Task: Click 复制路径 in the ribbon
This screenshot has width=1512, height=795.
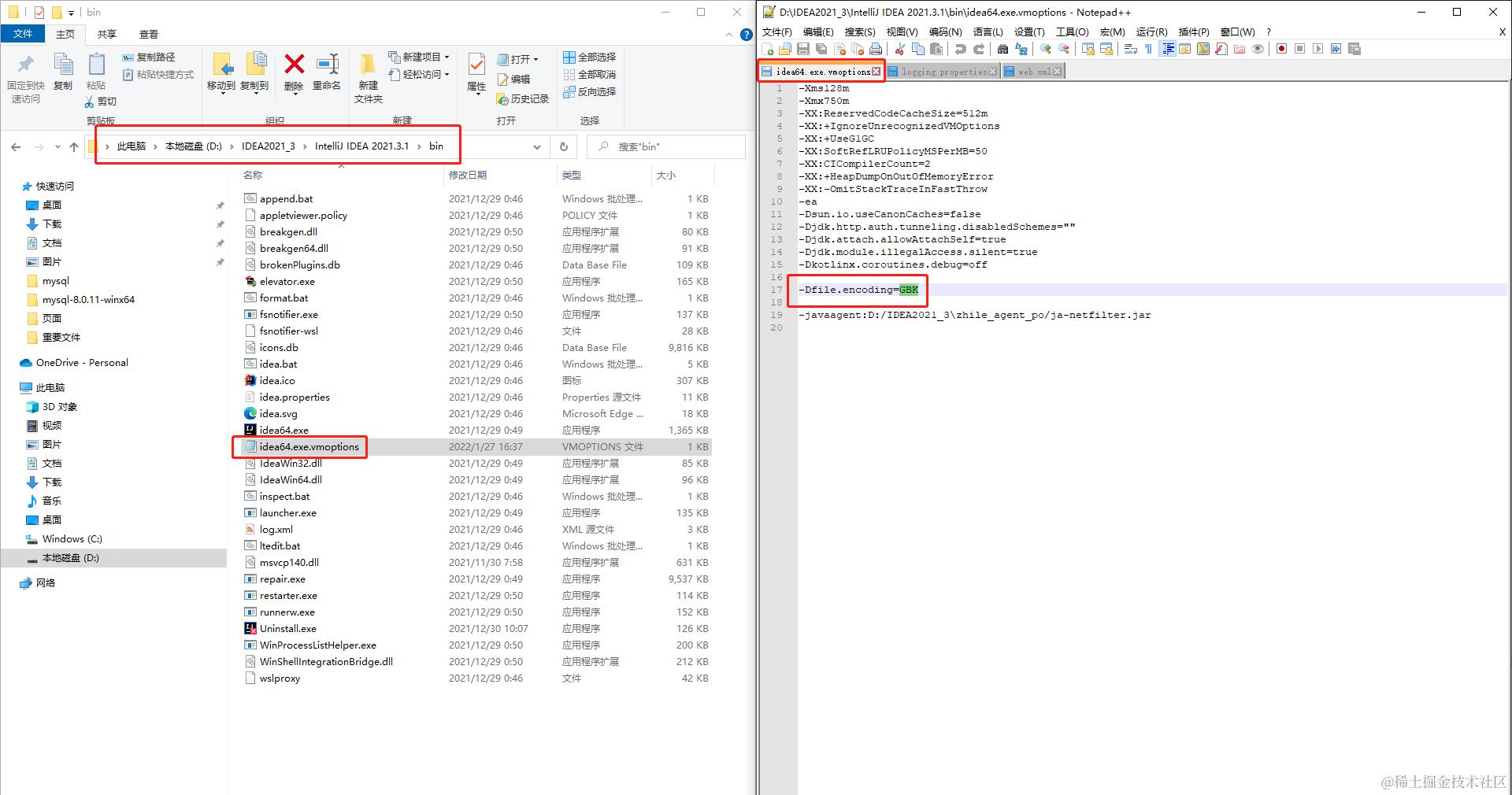Action: pos(149,57)
